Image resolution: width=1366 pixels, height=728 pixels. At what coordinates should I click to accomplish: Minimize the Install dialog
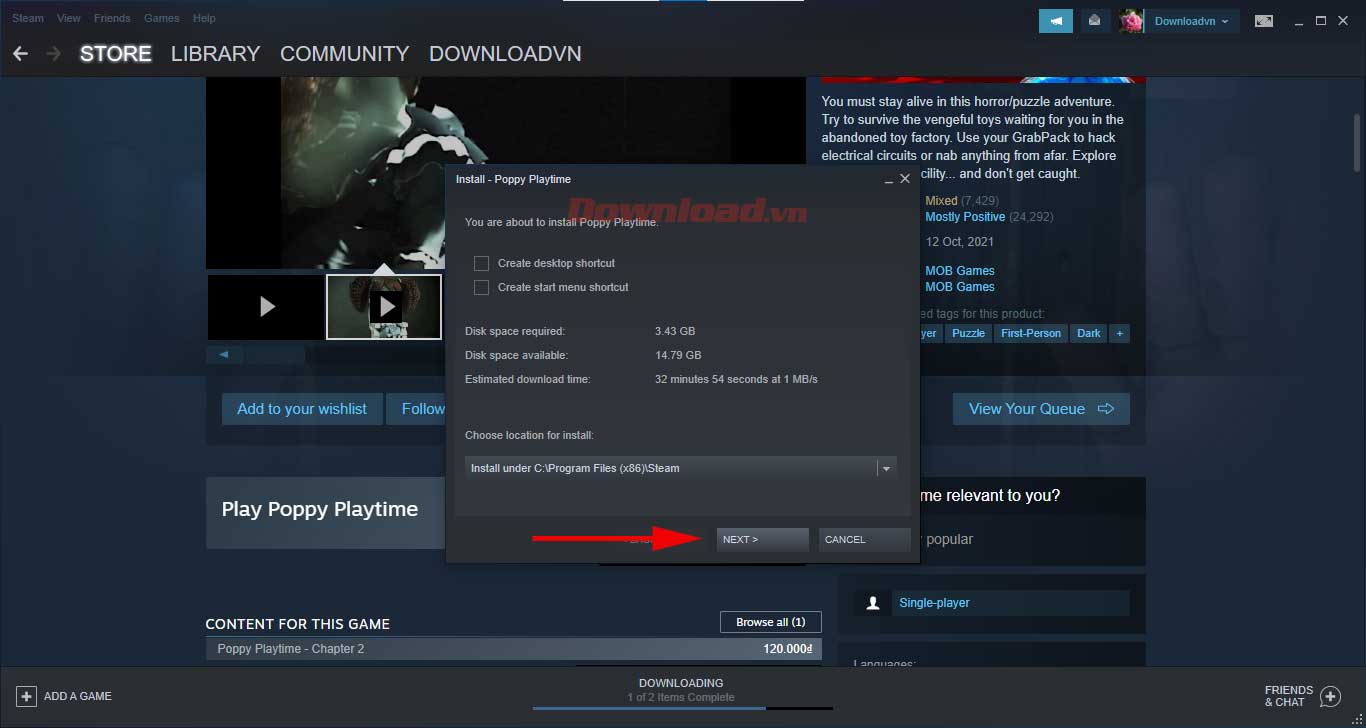[888, 180]
